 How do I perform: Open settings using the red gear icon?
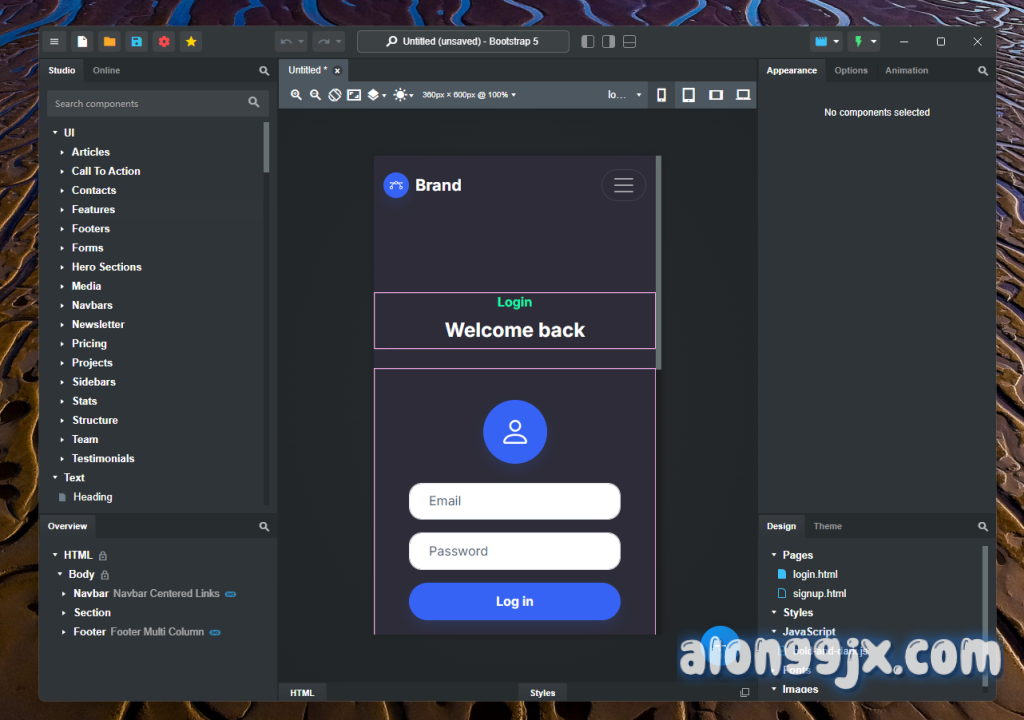164,42
